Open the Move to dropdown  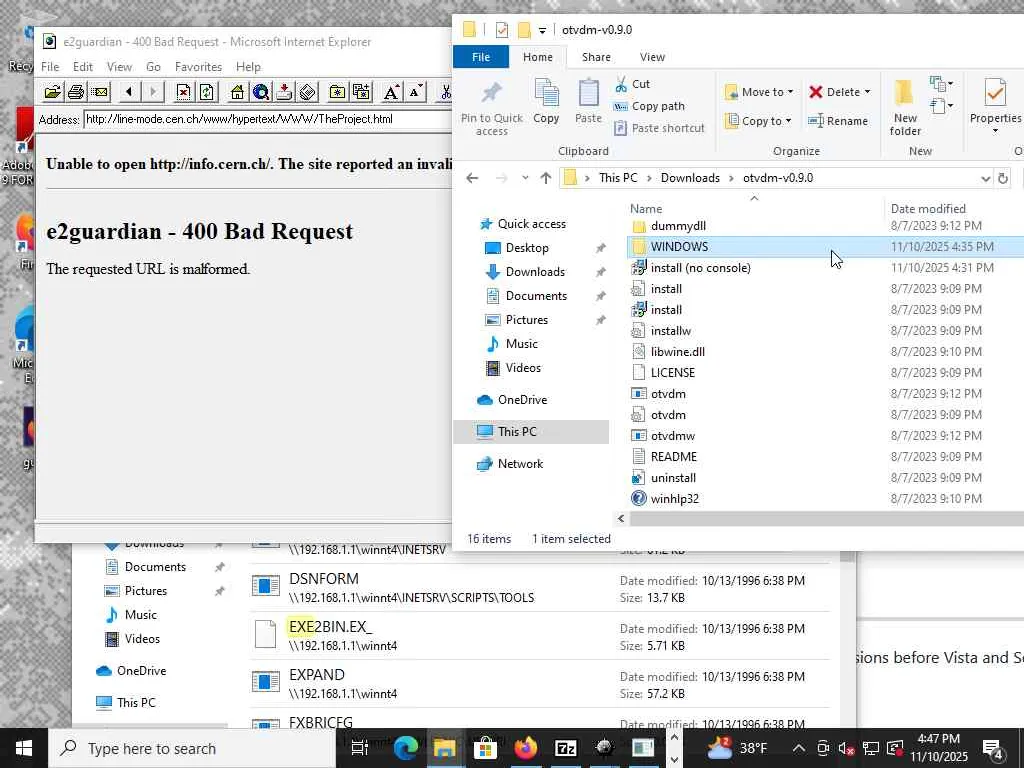760,92
